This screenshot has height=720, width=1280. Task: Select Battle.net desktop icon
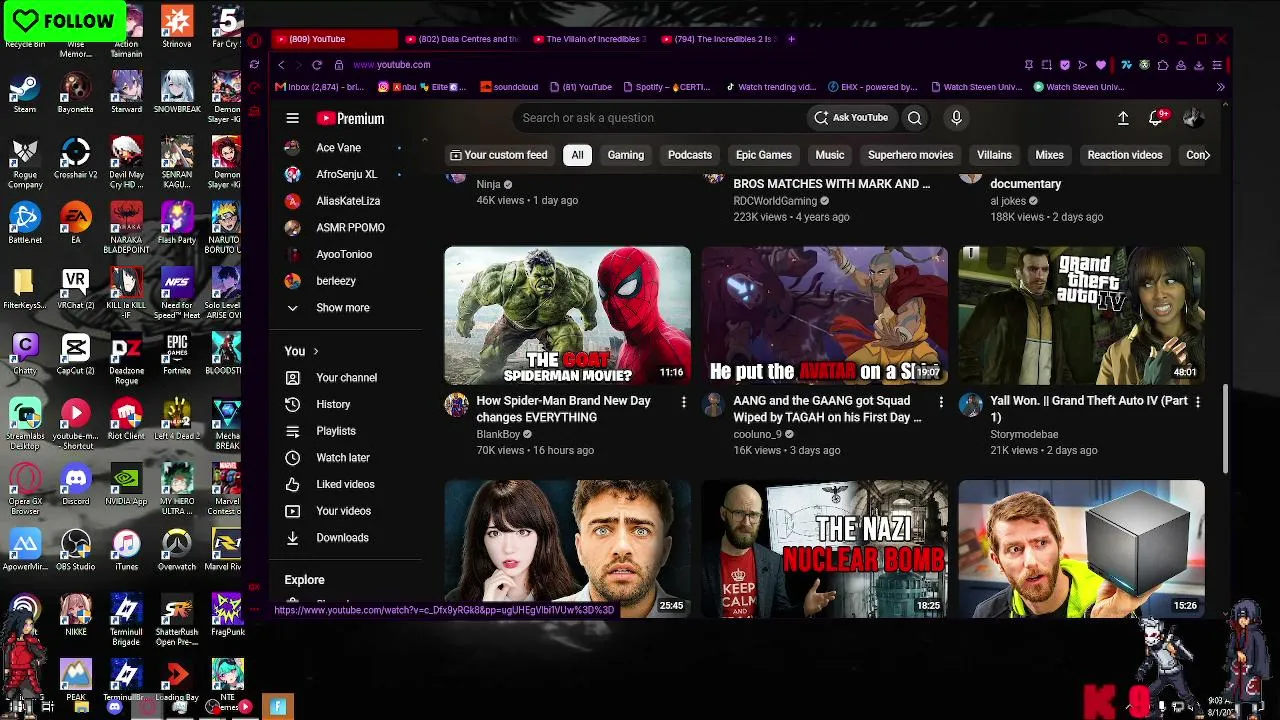[x=25, y=224]
